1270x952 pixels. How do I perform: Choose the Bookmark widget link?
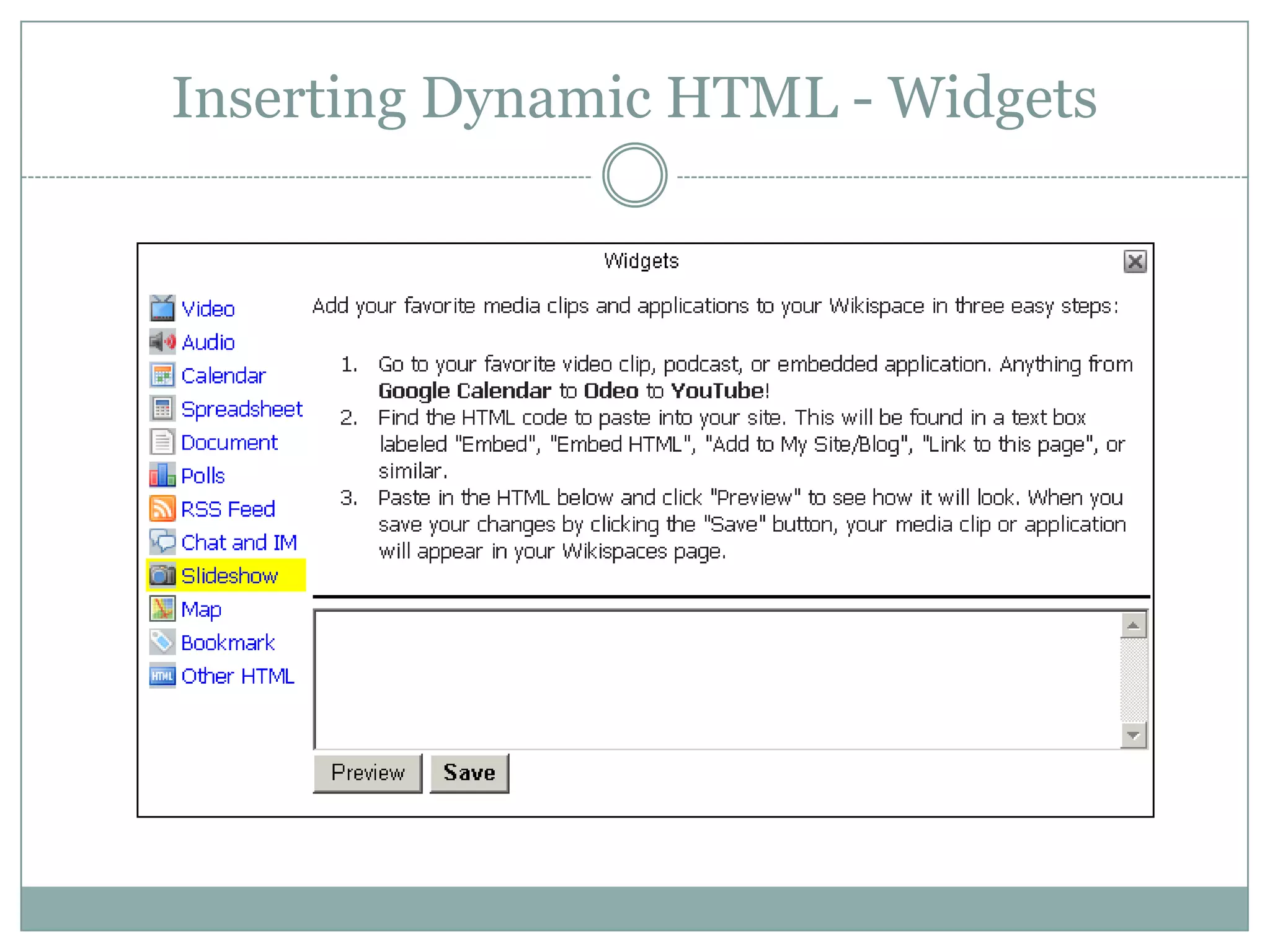click(228, 643)
